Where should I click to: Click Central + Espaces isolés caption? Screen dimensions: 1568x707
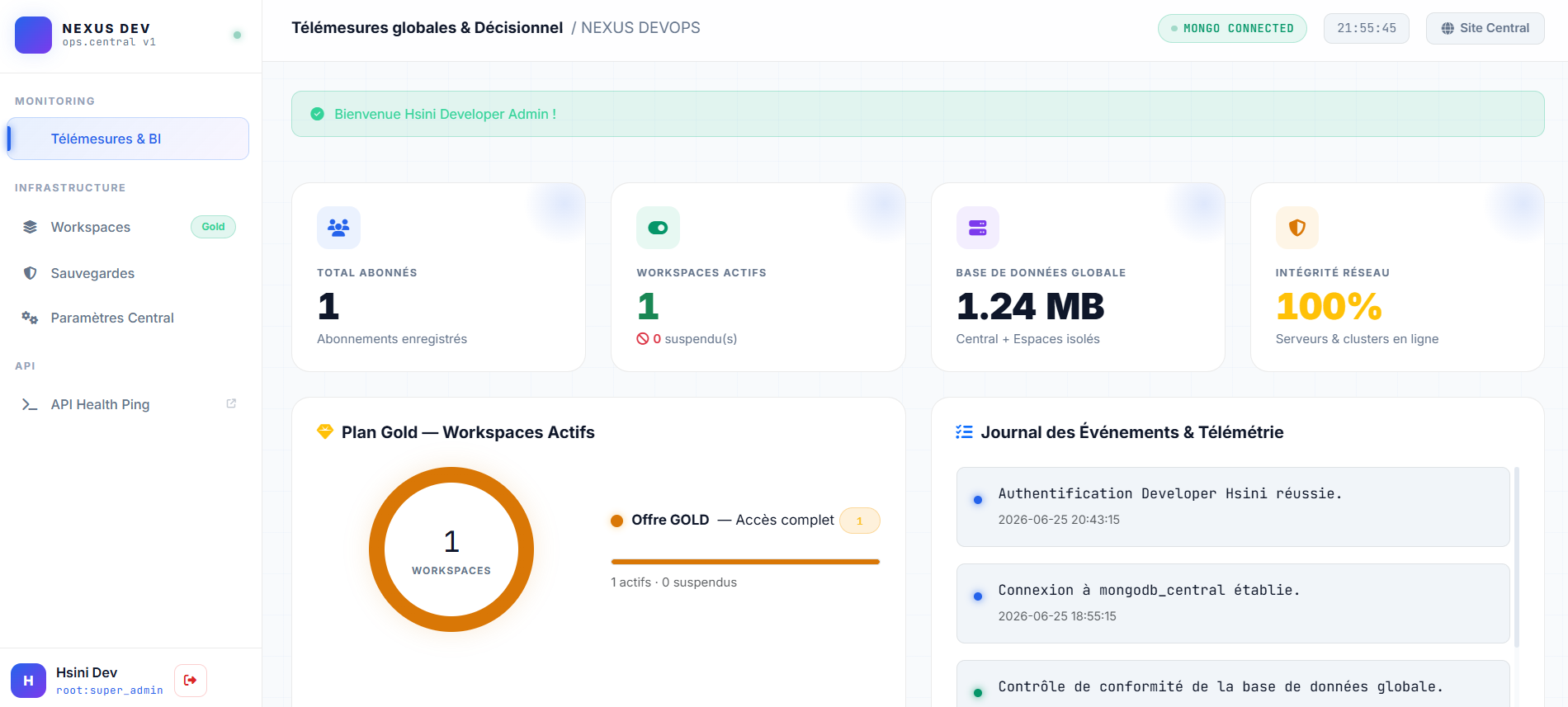(x=1027, y=339)
